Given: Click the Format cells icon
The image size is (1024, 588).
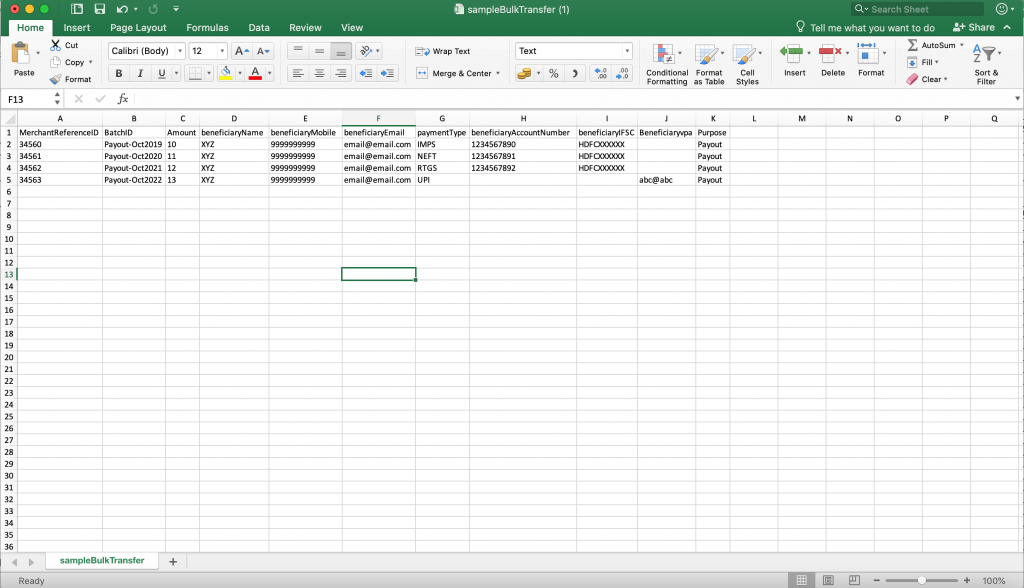Looking at the screenshot, I should (x=868, y=54).
